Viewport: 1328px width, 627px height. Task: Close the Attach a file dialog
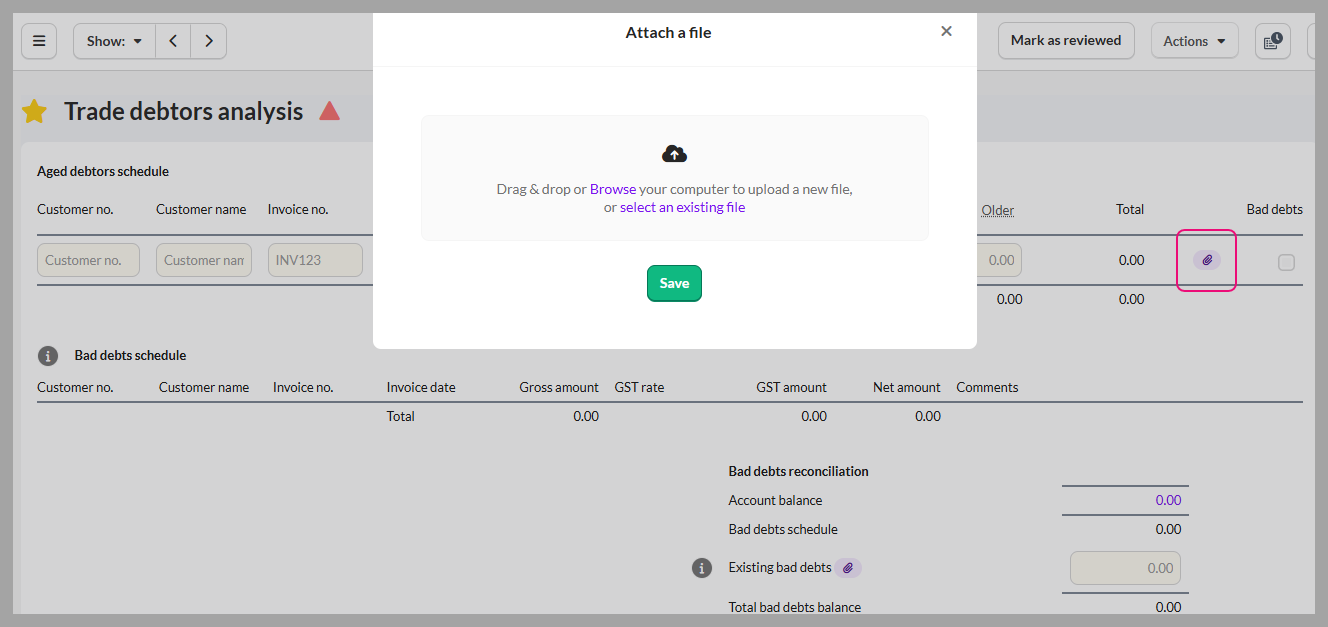point(946,31)
